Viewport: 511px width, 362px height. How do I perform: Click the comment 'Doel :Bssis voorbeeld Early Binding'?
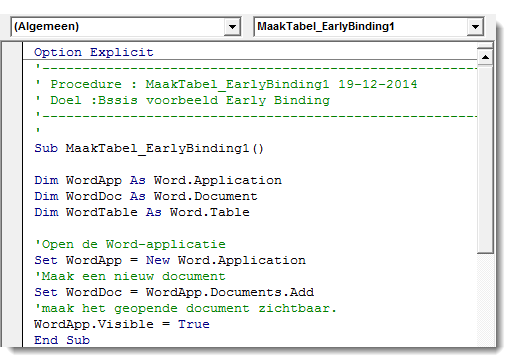pyautogui.click(x=182, y=100)
